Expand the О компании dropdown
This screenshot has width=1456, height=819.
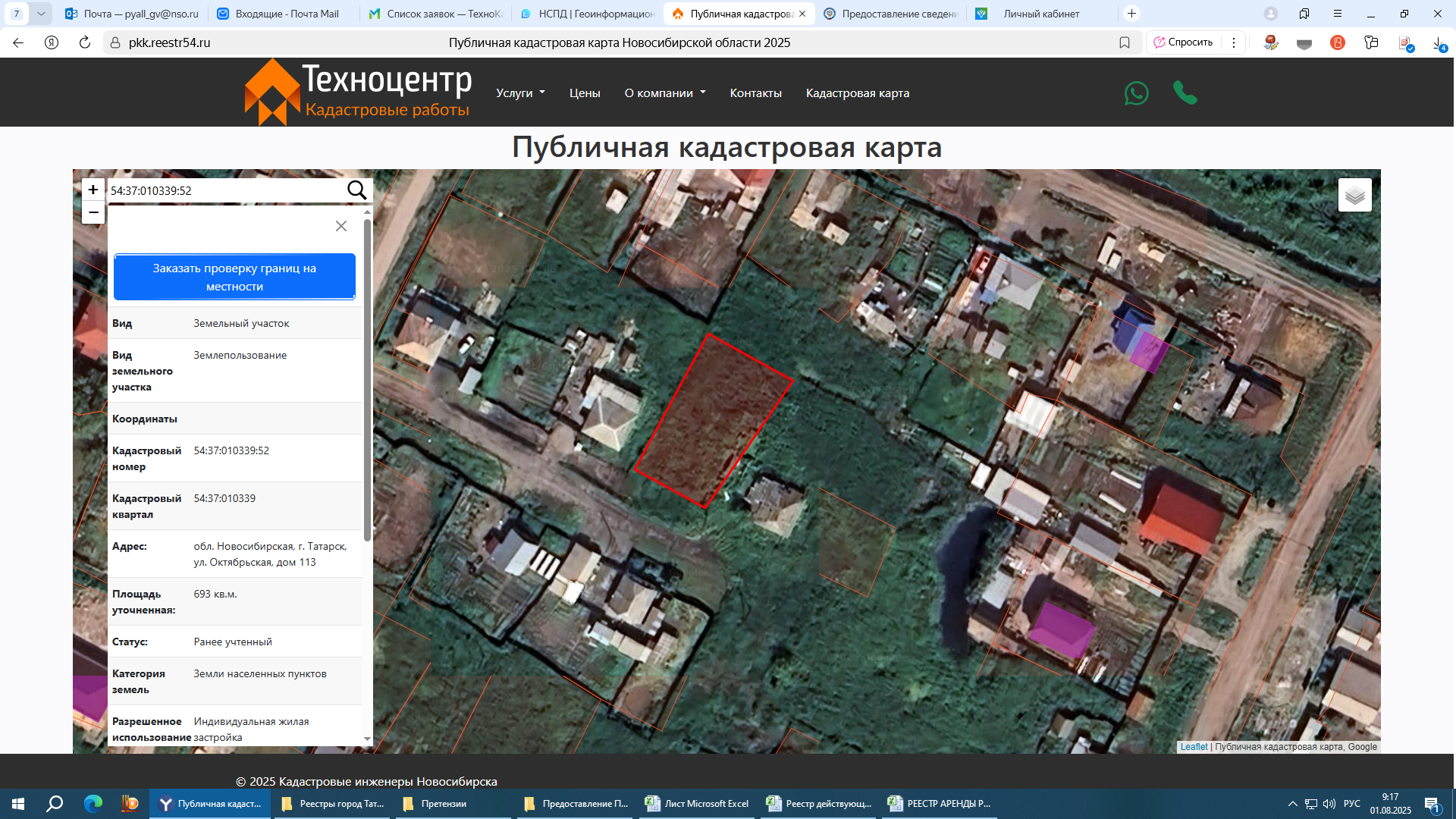pos(664,93)
